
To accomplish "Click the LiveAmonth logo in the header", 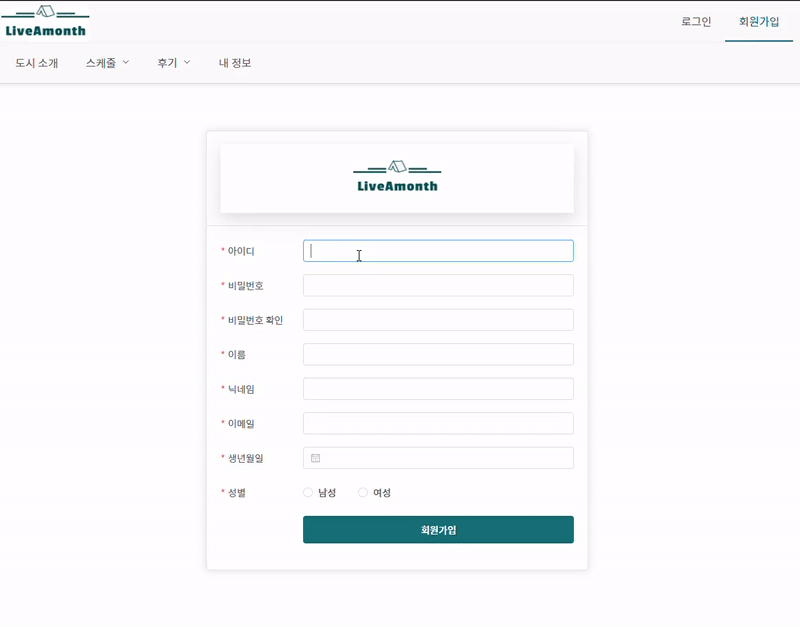I will 45,22.
